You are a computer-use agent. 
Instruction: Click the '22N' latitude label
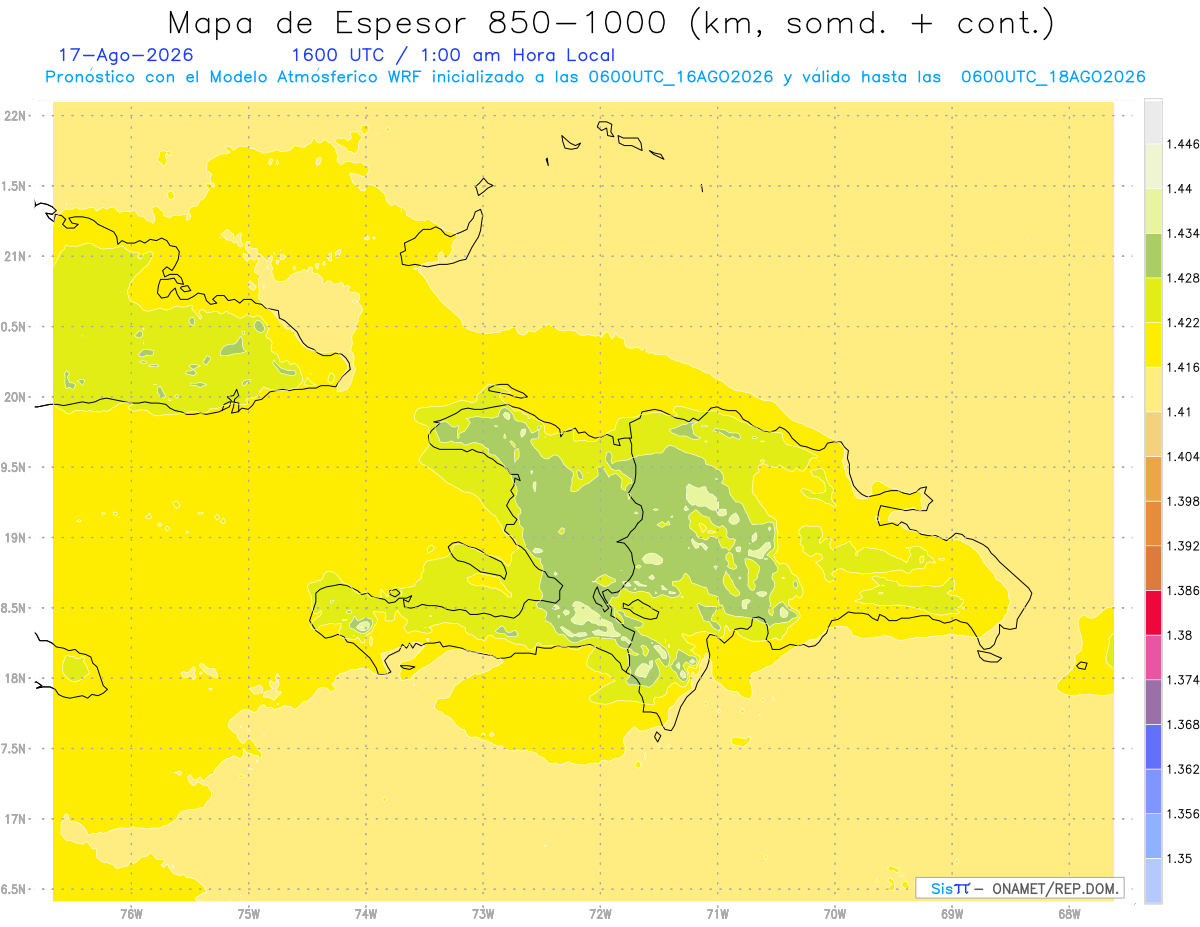[x=17, y=116]
